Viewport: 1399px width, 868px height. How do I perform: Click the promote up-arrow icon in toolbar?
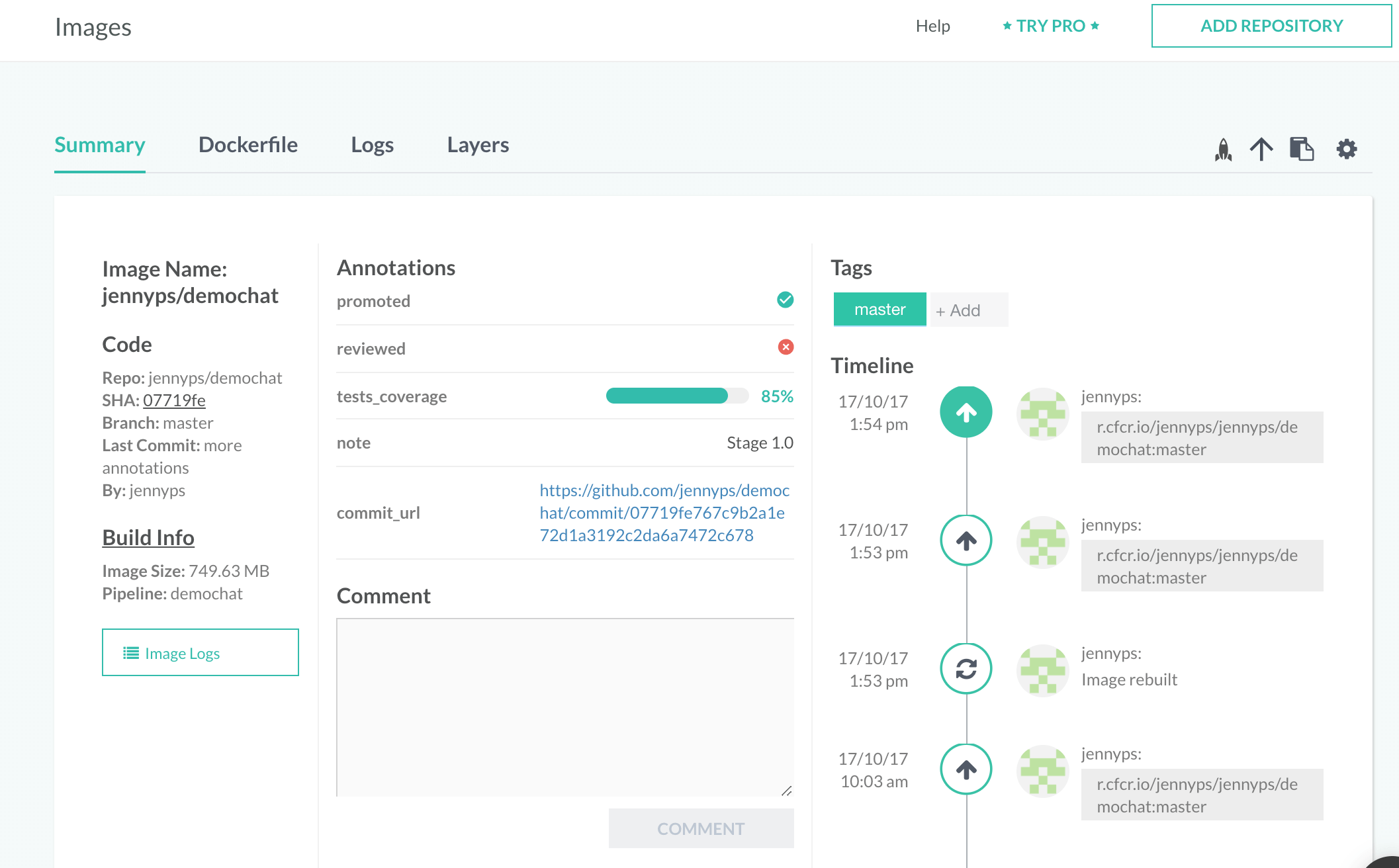click(x=1261, y=150)
